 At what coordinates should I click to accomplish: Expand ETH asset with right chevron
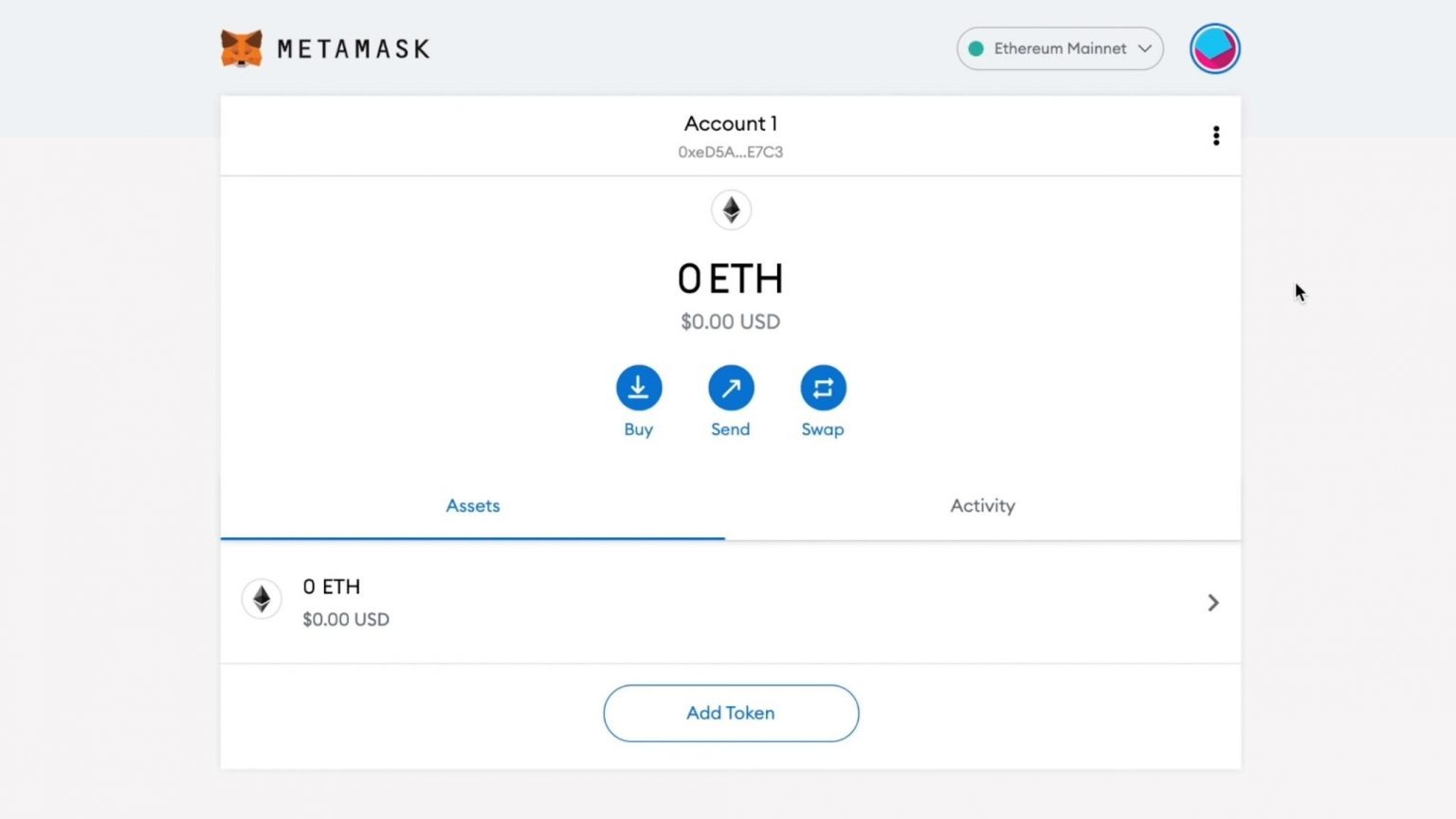1212,603
